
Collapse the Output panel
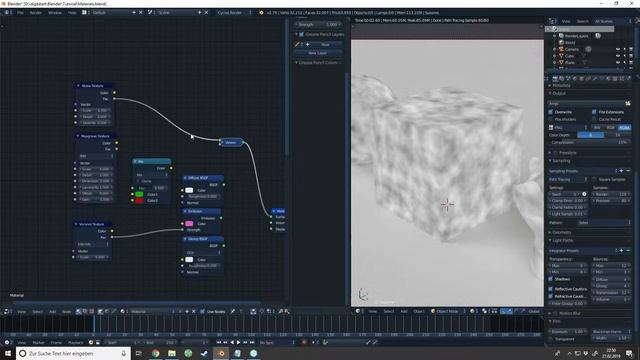550,93
